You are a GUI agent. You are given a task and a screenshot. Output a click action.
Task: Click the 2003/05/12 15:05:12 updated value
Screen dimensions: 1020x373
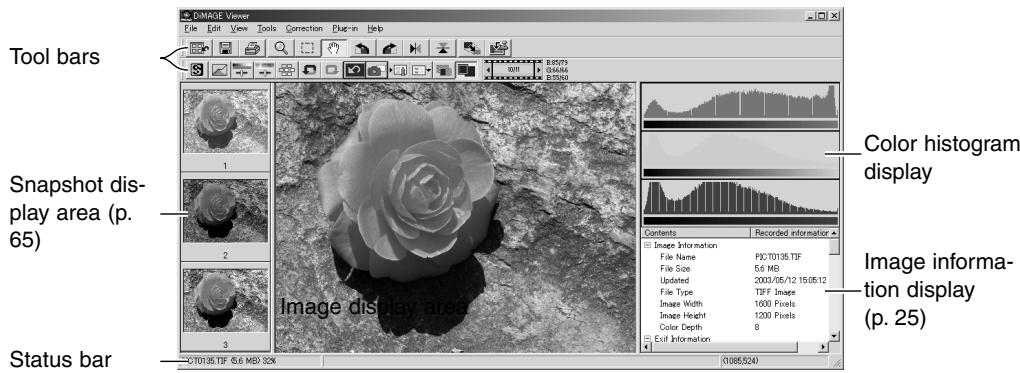click(791, 281)
